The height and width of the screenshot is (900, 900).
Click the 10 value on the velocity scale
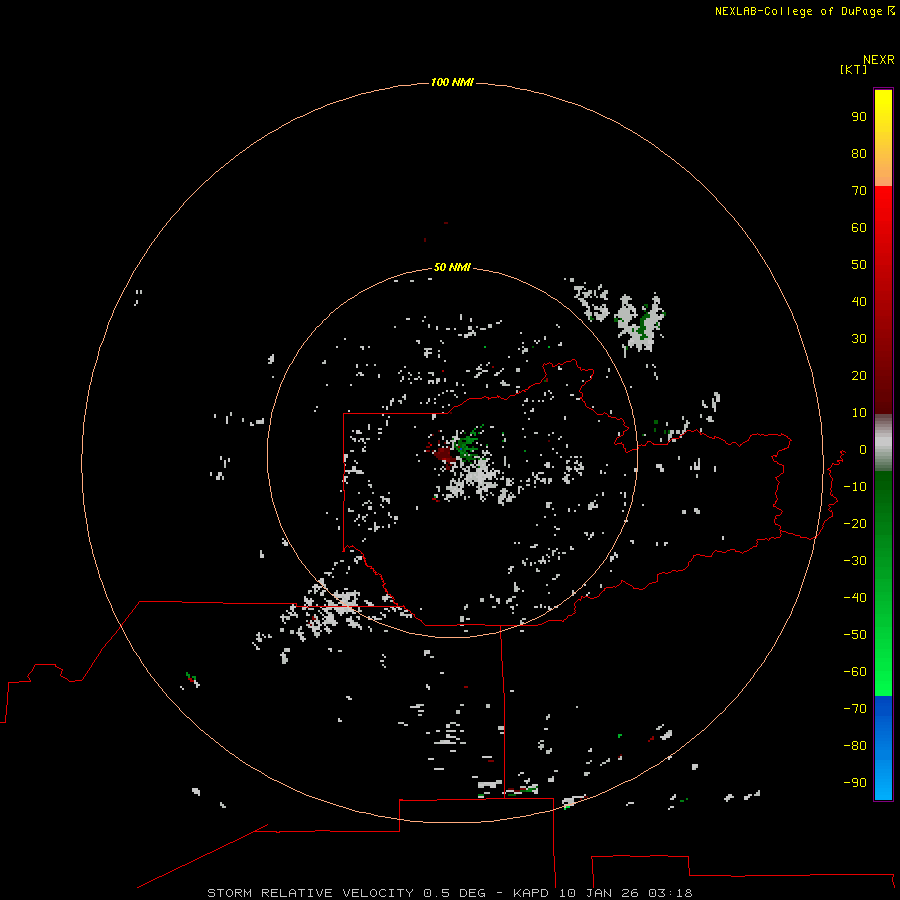859,413
